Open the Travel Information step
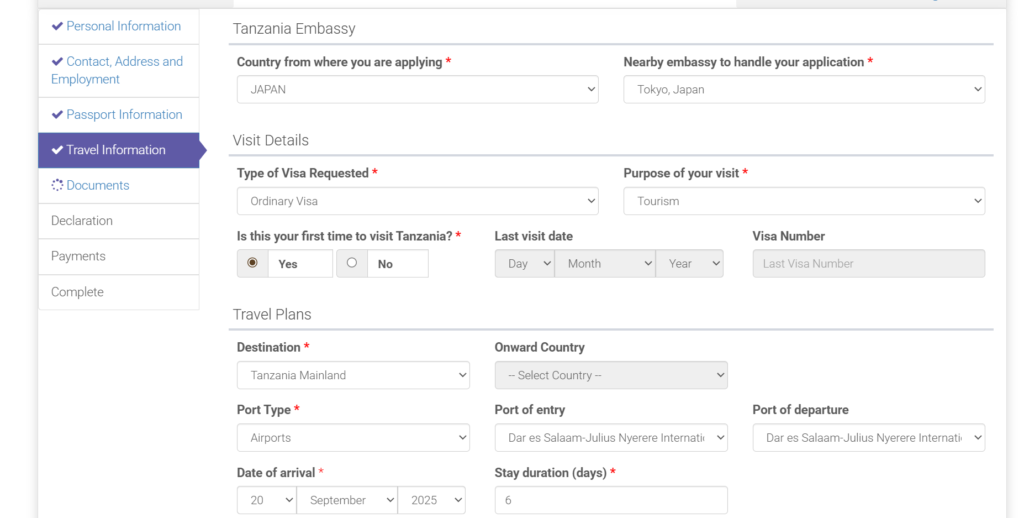The width and height of the screenshot is (1024, 518). click(x=116, y=150)
